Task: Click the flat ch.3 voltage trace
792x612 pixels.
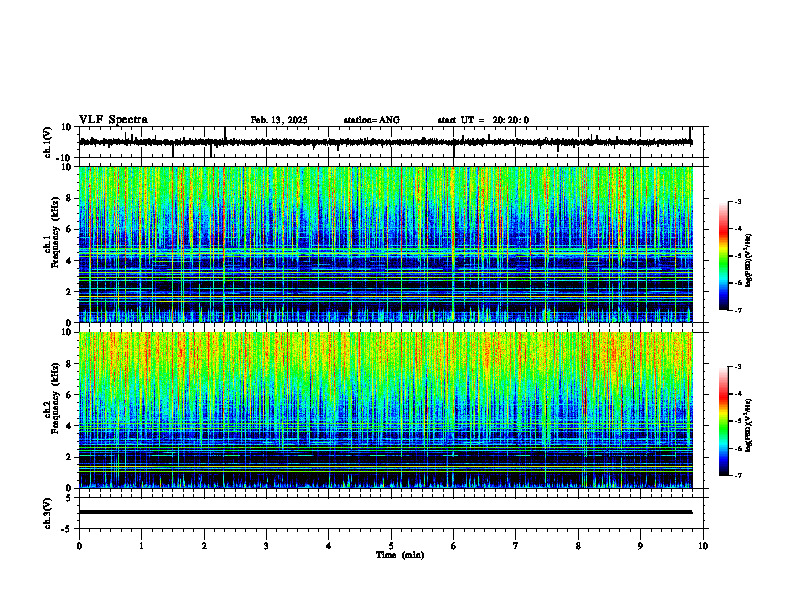Action: point(385,512)
